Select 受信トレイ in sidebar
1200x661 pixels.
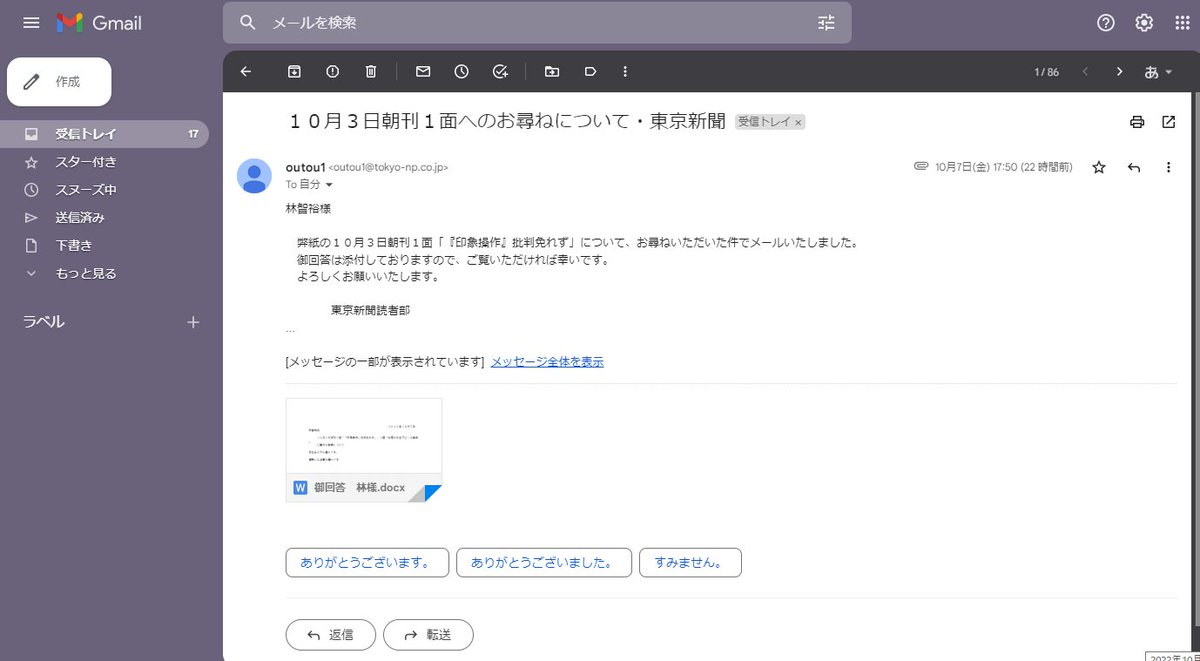click(104, 134)
